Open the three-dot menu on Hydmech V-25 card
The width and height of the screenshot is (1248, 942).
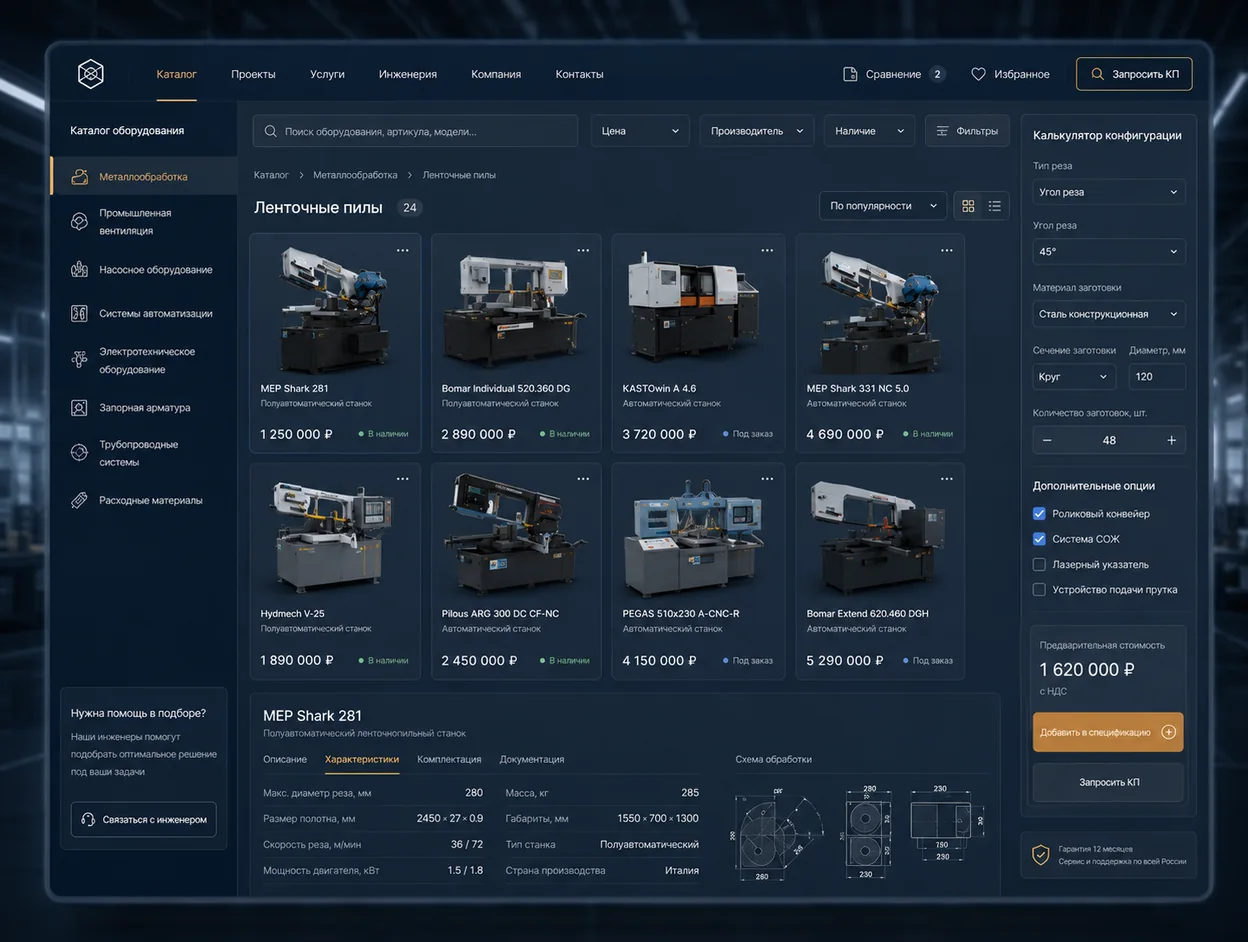click(x=402, y=479)
